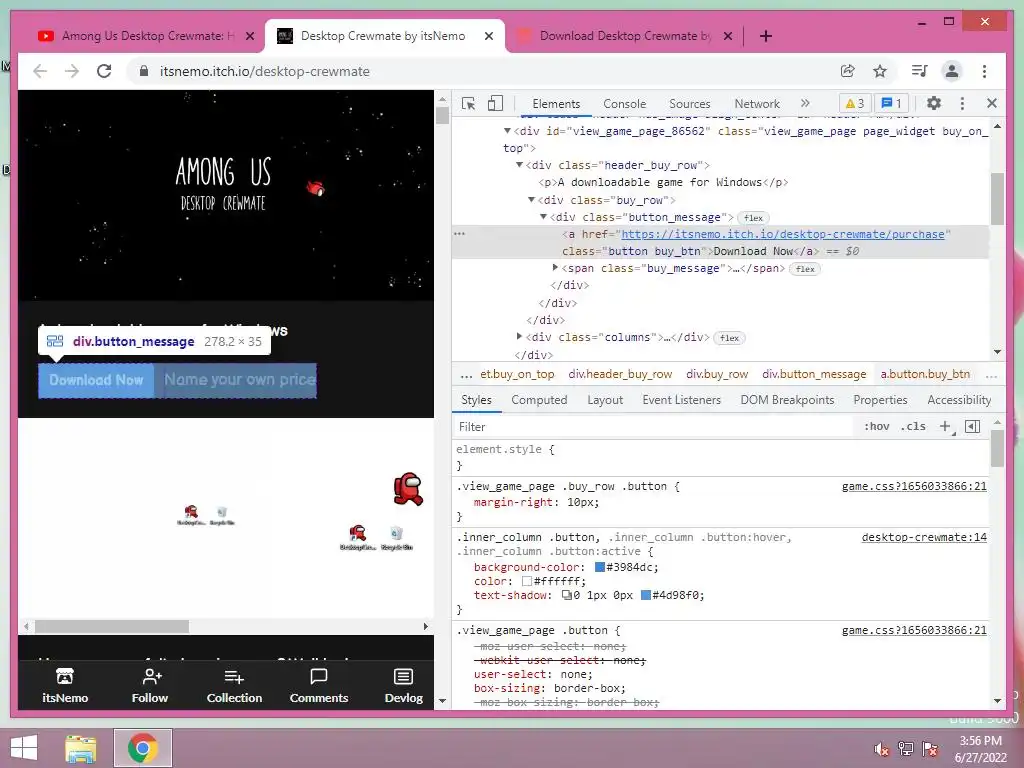Open Comments icon in bottom bar
The height and width of the screenshot is (768, 1024).
click(319, 685)
